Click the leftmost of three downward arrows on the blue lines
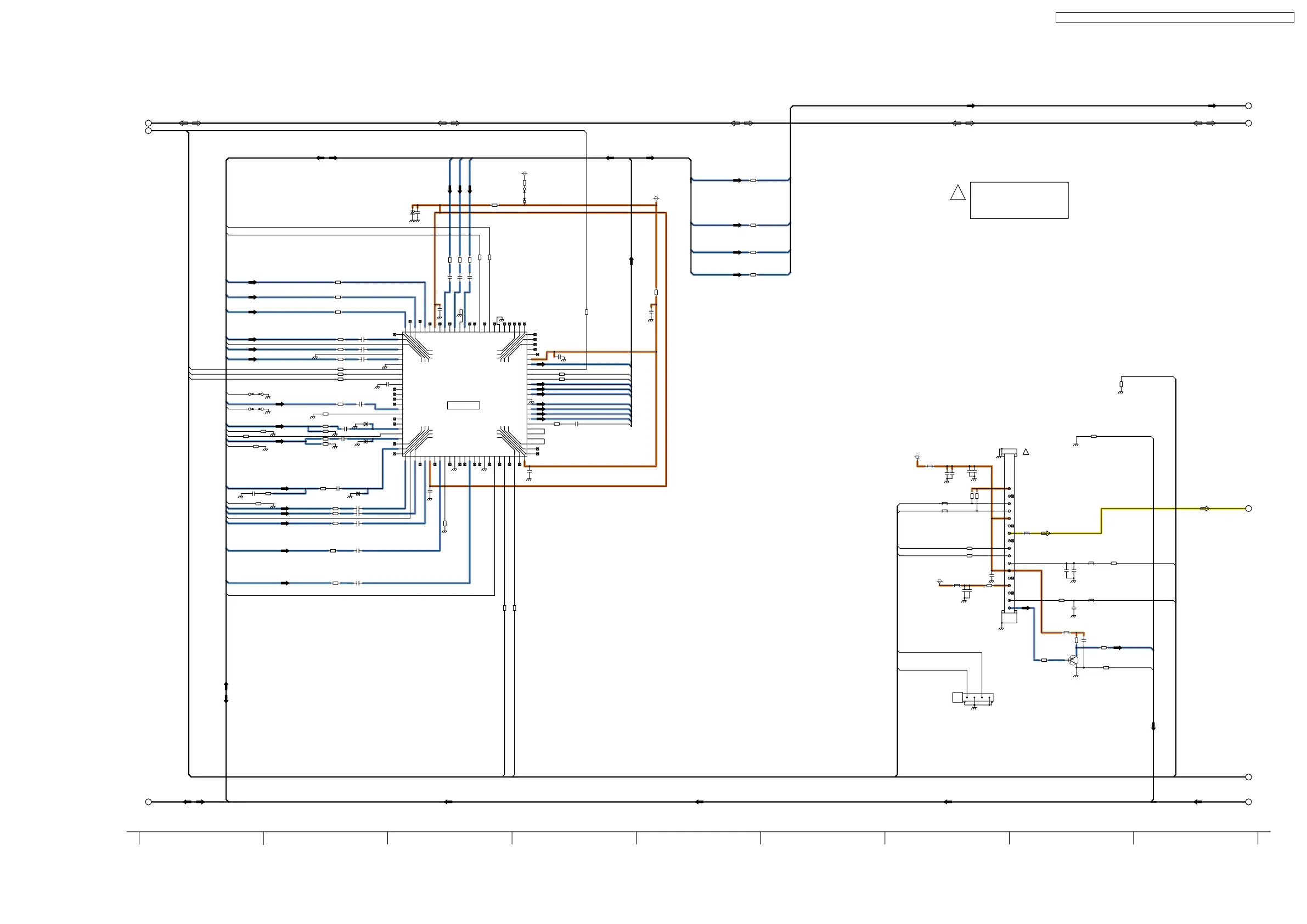This screenshot has width=1307, height=924. (x=450, y=189)
